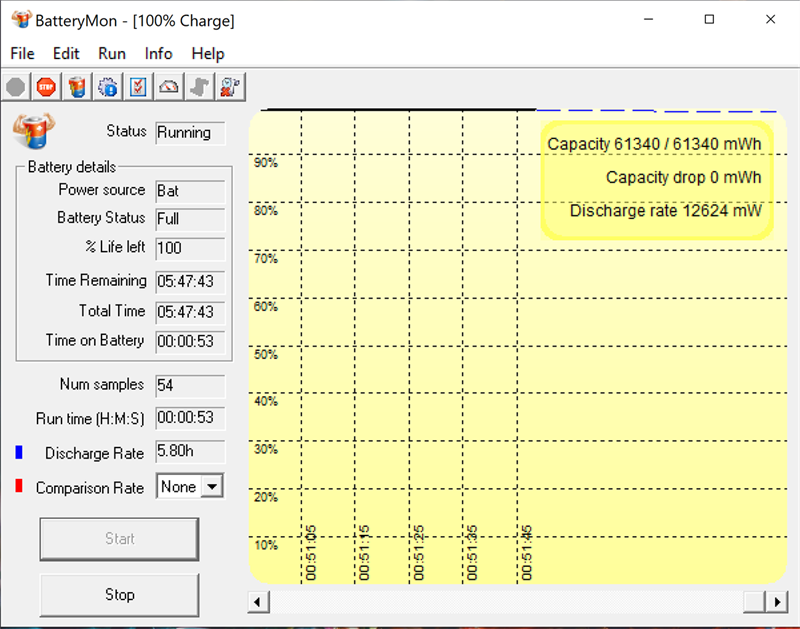Click the graph scrollbar right arrow
800x629 pixels.
coord(777,601)
